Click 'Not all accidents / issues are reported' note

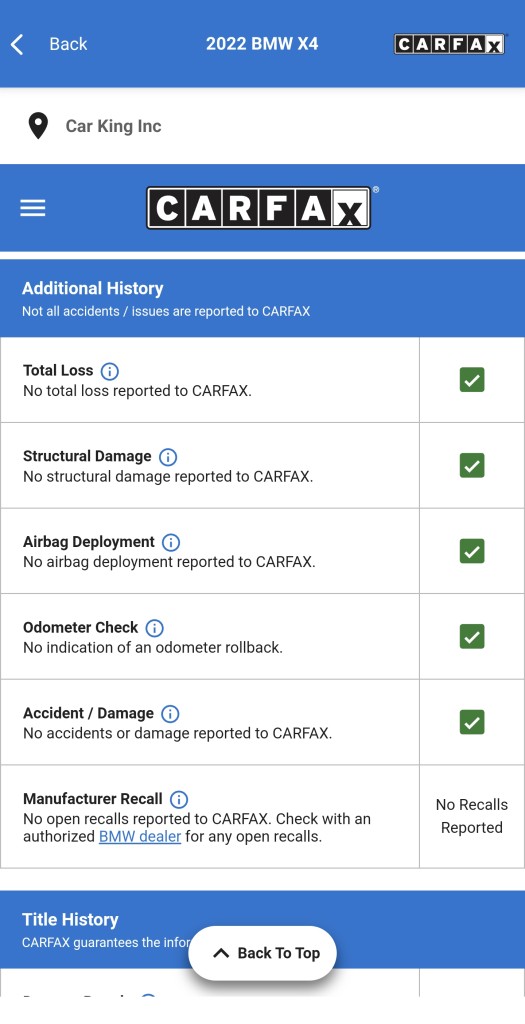tap(166, 312)
